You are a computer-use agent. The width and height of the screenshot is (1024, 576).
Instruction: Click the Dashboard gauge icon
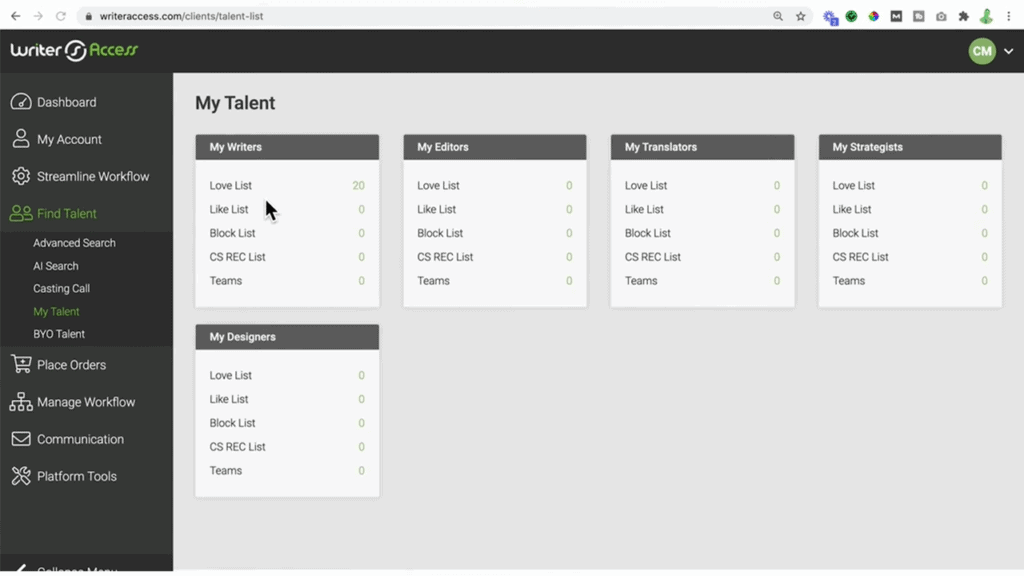tap(20, 102)
